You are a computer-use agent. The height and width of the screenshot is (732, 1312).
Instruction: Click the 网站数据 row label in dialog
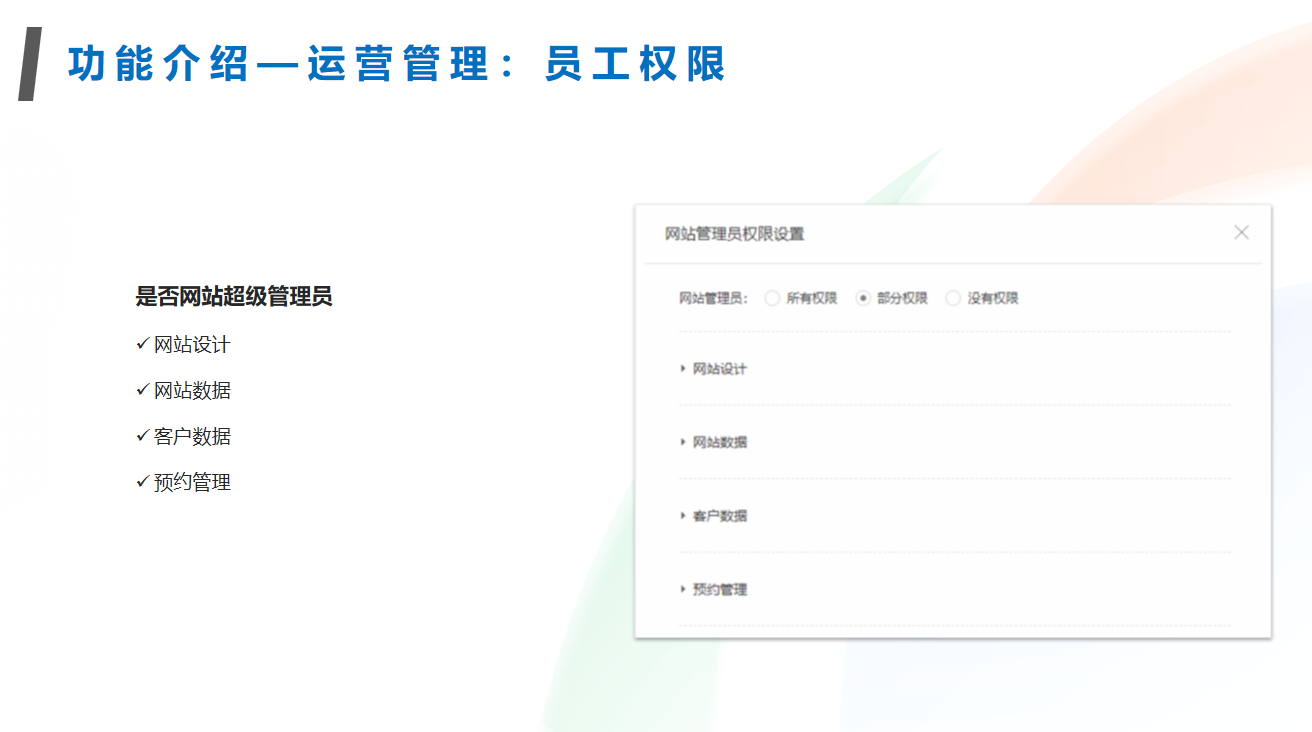click(720, 442)
